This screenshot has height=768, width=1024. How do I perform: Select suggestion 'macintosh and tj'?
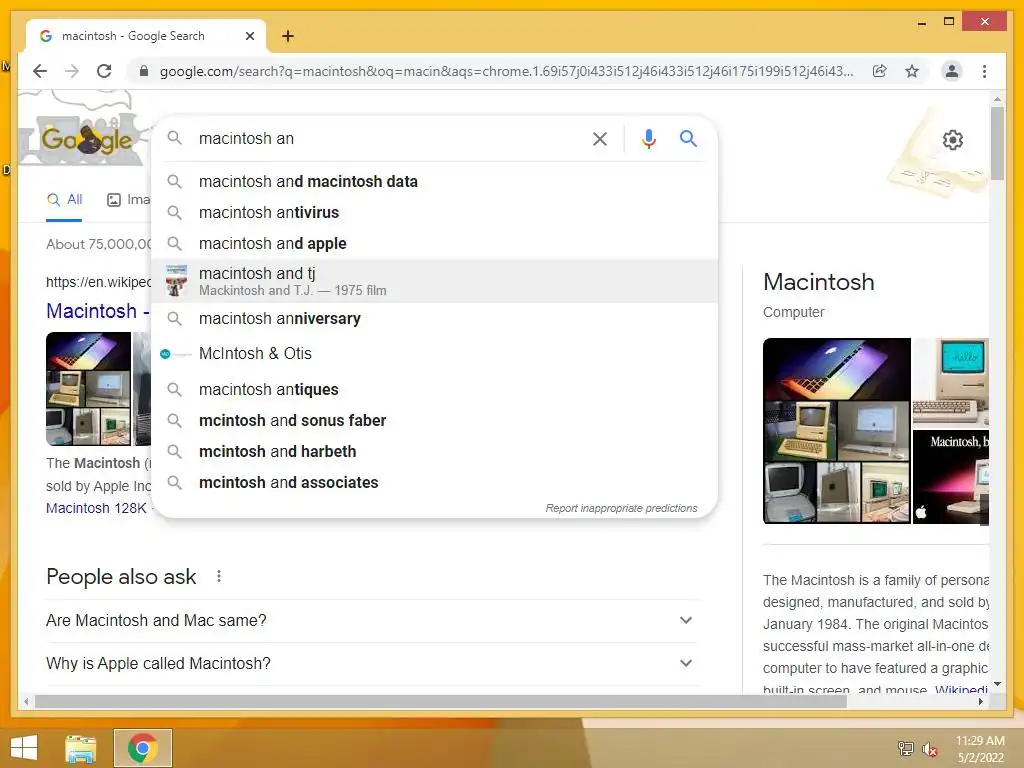[434, 281]
